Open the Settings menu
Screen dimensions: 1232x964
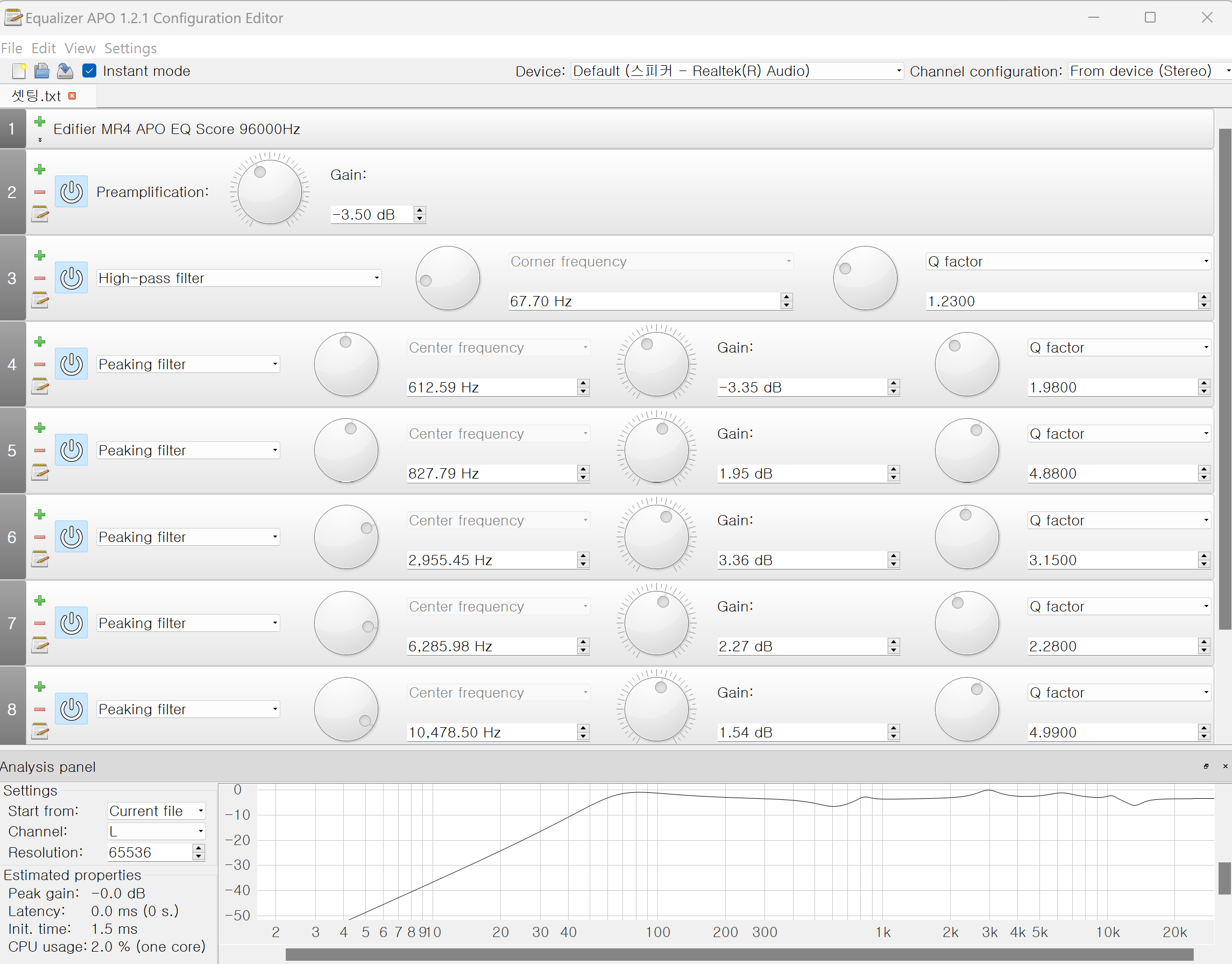tap(130, 48)
